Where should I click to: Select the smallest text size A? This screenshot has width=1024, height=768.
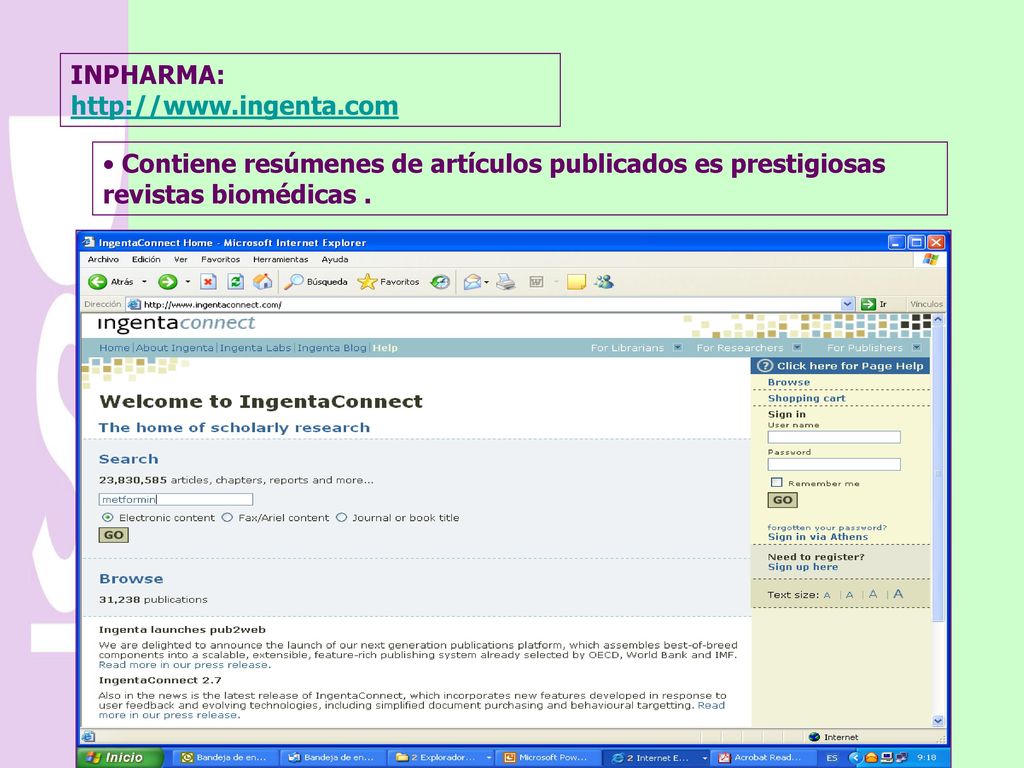[827, 595]
